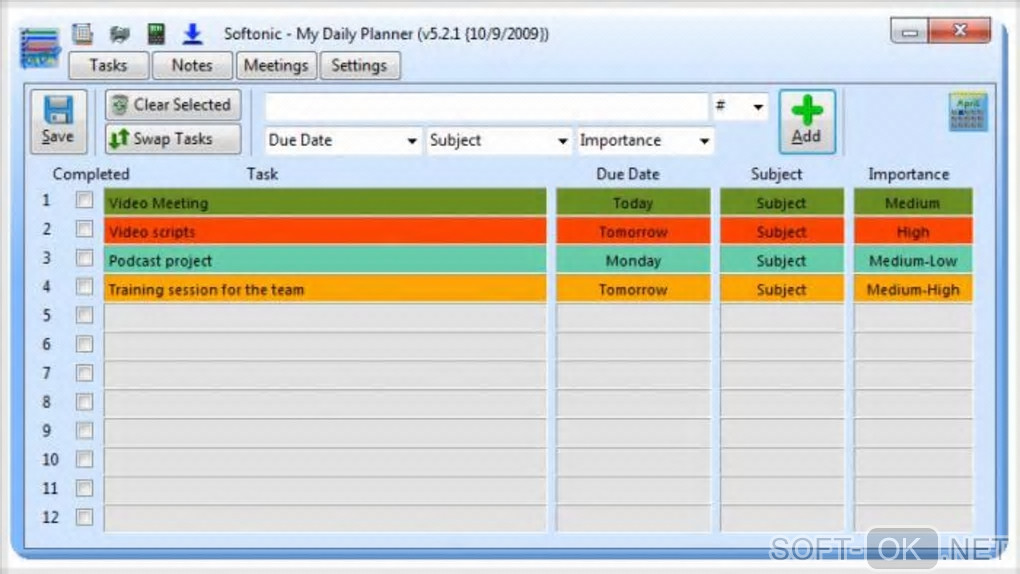Click the Subject cell of Podcast project row
Screen dimensions: 1020x574
[x=782, y=260]
